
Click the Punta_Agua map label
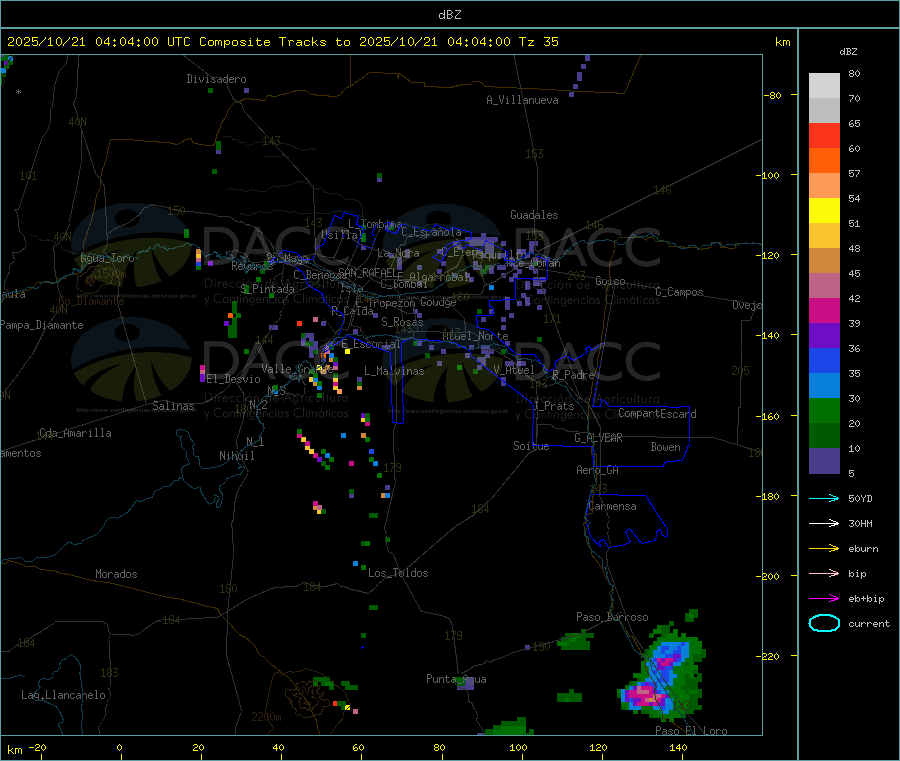coord(456,679)
